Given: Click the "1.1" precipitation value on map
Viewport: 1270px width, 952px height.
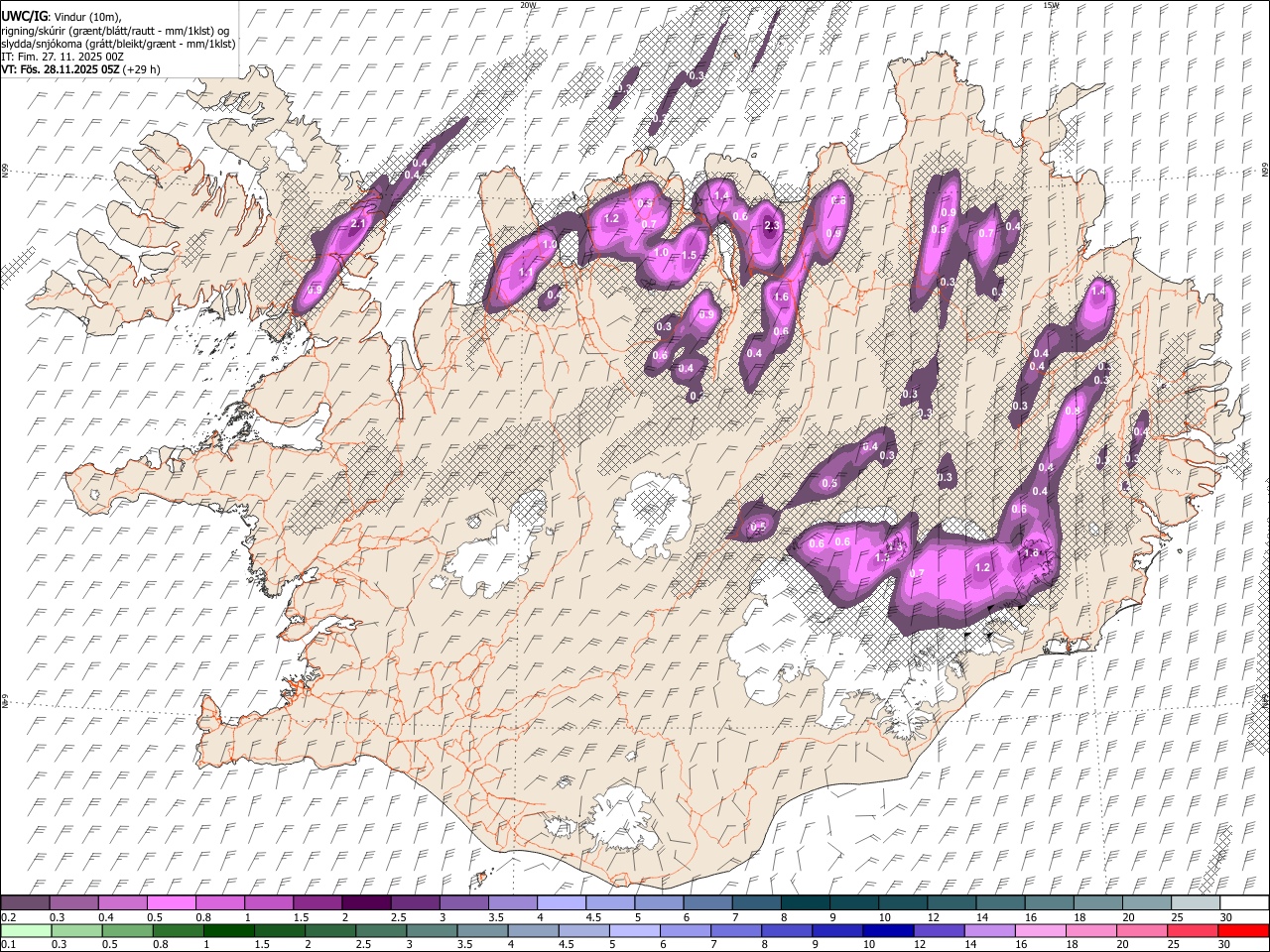Looking at the screenshot, I should click(526, 272).
